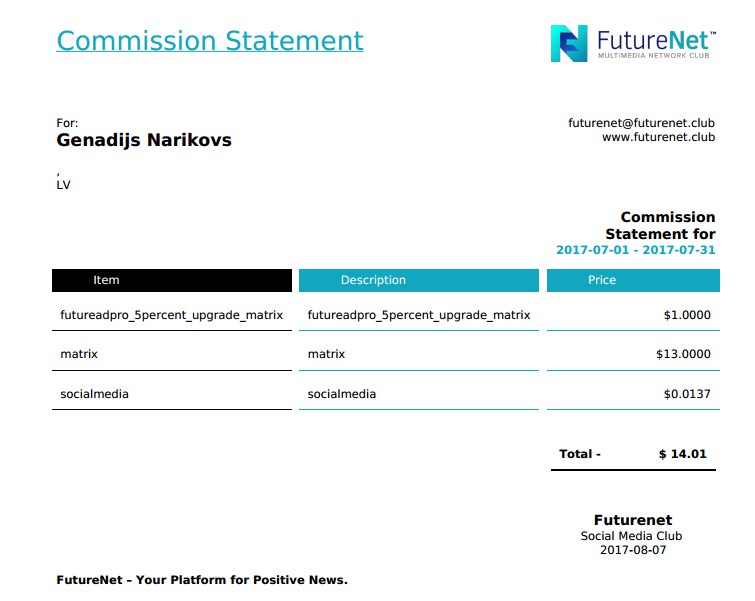This screenshot has height=601, width=755.
Task: Click the Description column header
Action: pos(419,280)
